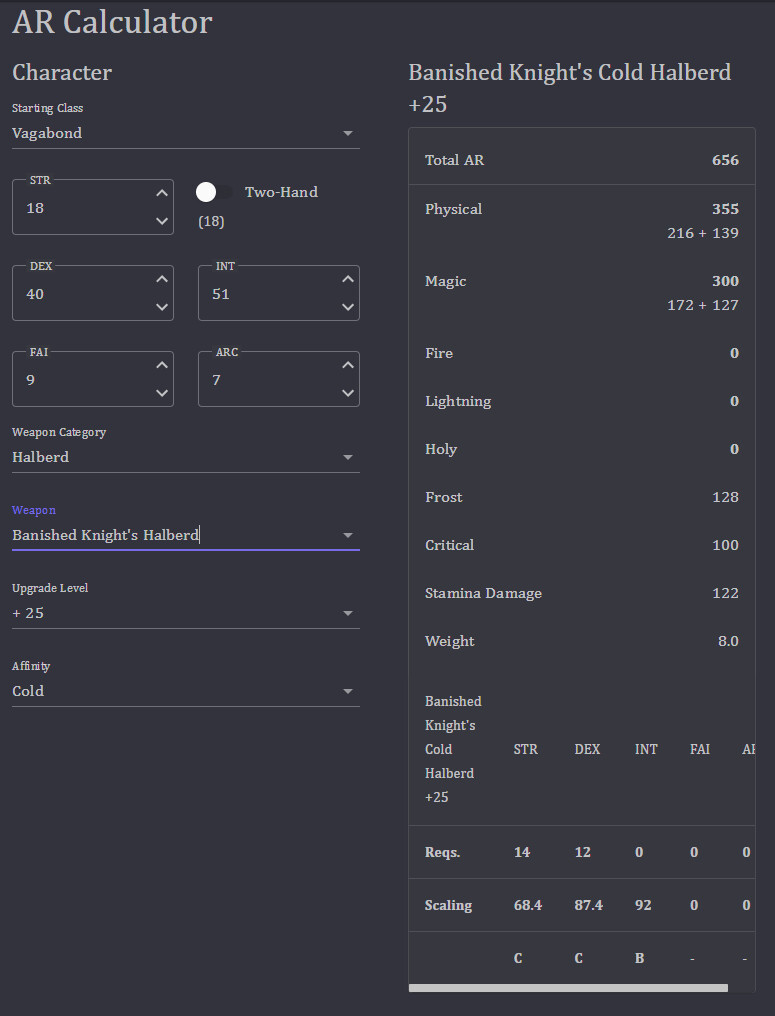Click the Scaling row label

pos(447,905)
